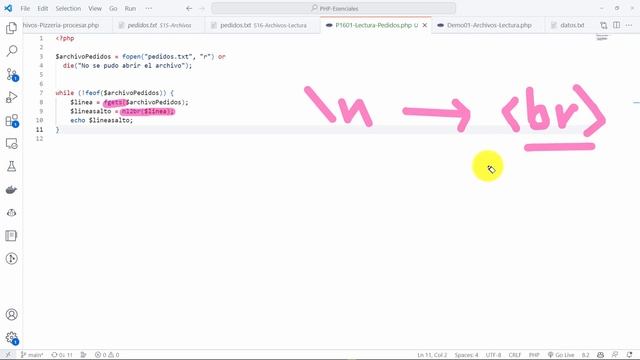The image size is (640, 360).
Task: Open the remote window status bar icon
Action: coord(8,355)
